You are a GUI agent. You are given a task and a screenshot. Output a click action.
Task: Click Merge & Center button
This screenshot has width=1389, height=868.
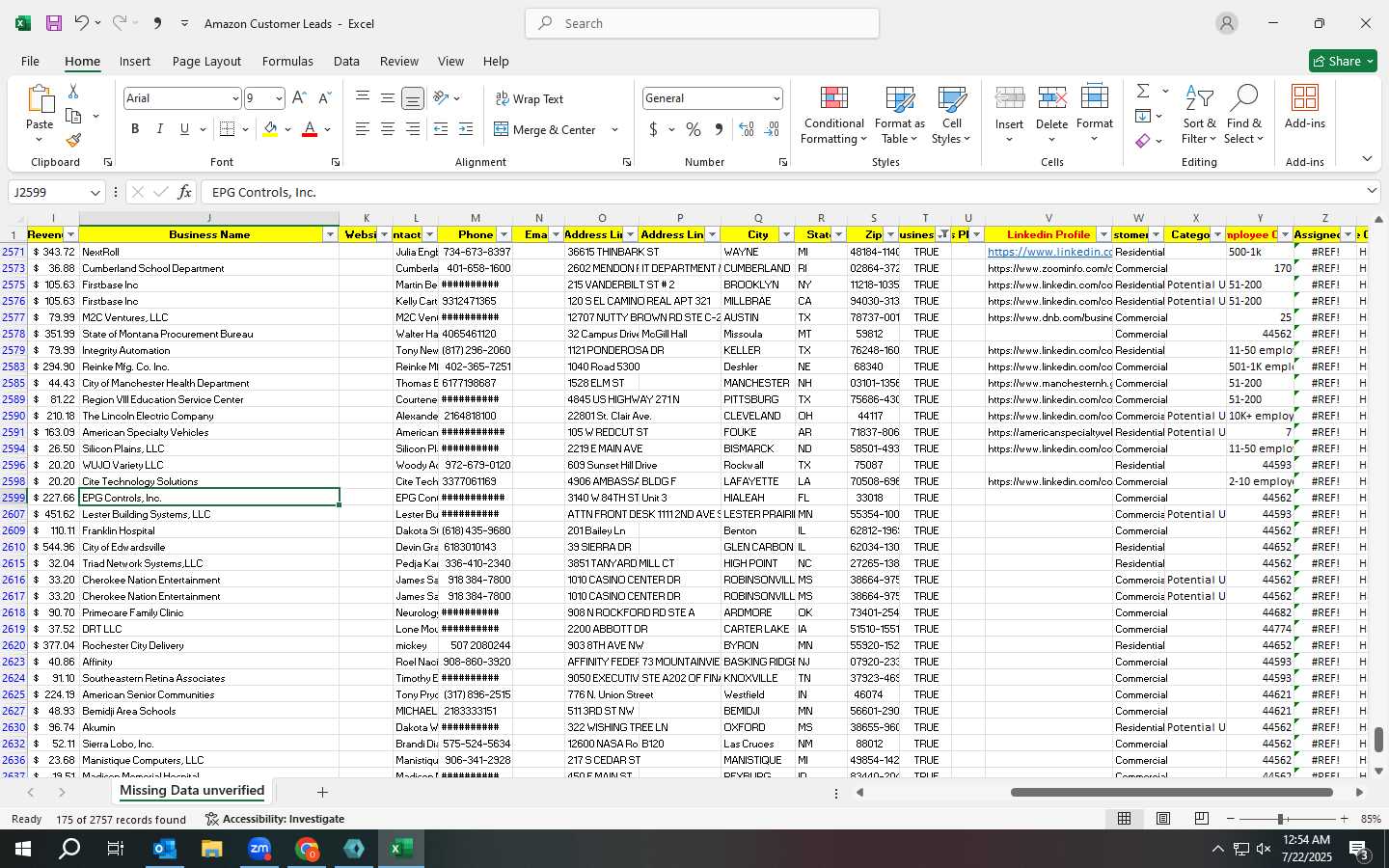point(545,129)
